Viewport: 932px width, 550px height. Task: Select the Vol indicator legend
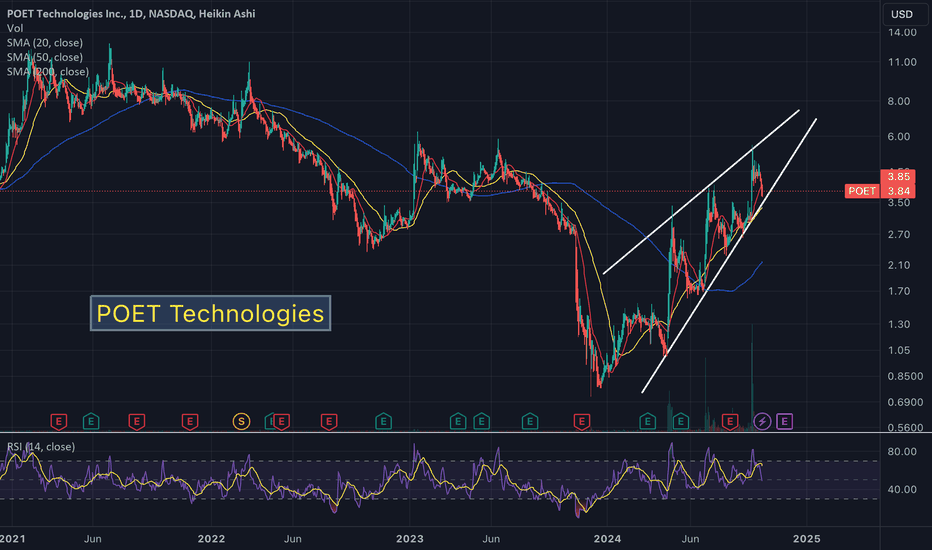tap(15, 28)
